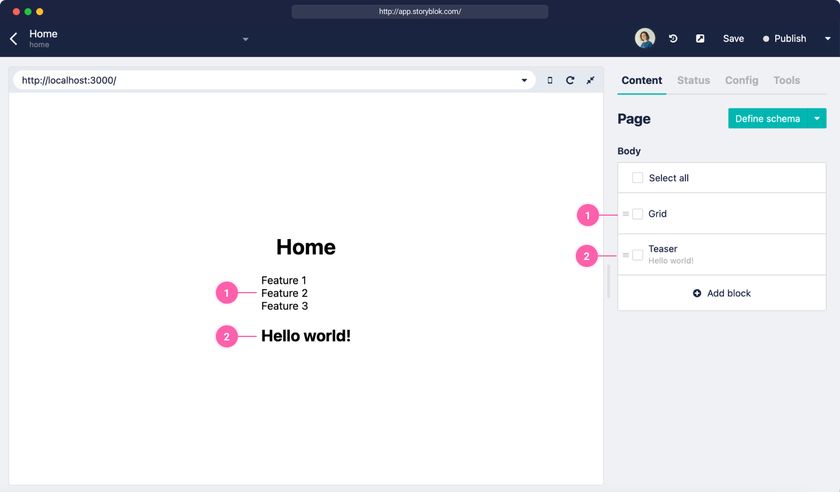Grab the Grid block drag handle
Screen dimensions: 840x492
click(x=625, y=214)
